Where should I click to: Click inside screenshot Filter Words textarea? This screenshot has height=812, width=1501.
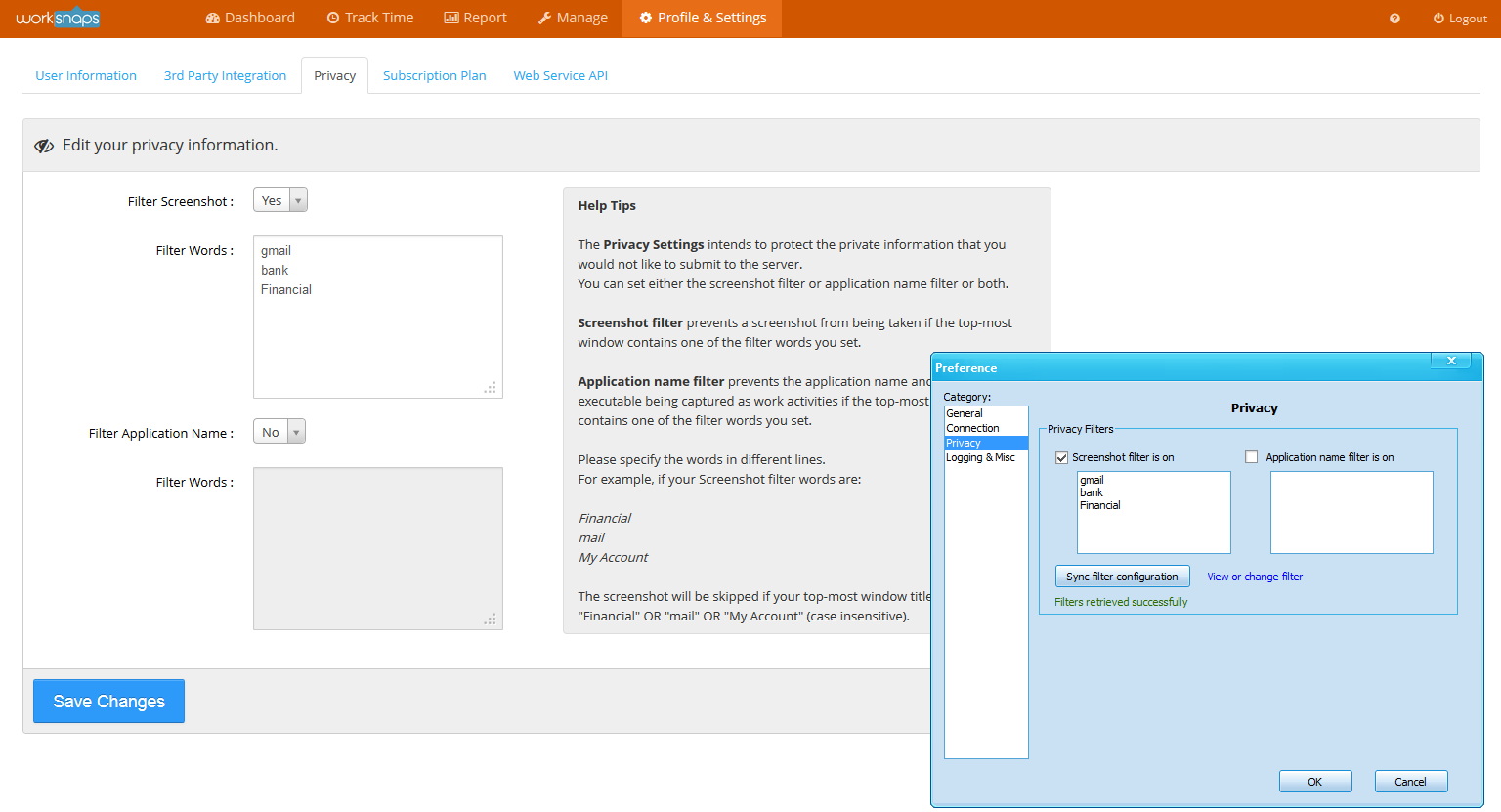click(377, 332)
